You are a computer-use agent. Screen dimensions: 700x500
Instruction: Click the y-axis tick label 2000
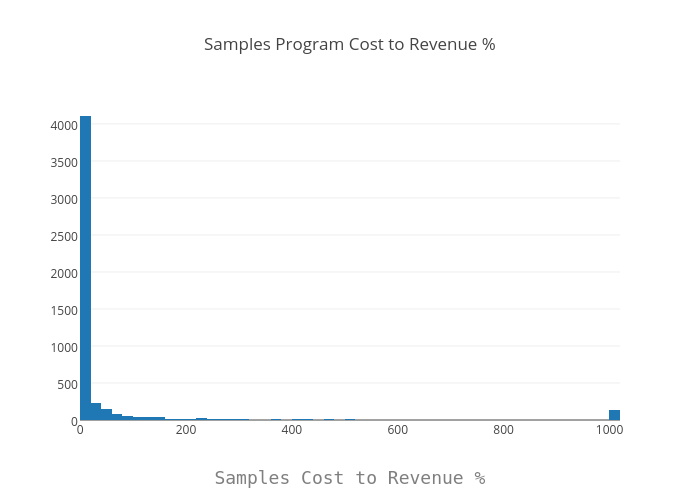(x=64, y=273)
